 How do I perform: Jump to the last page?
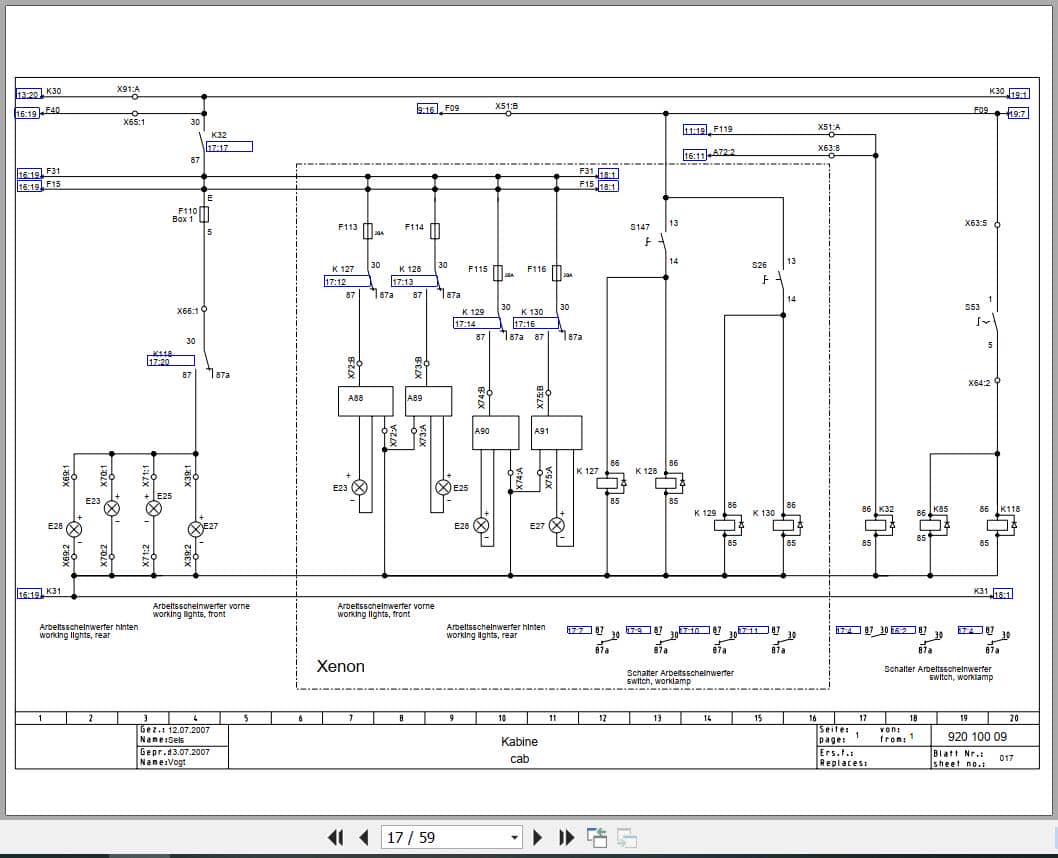coord(567,837)
